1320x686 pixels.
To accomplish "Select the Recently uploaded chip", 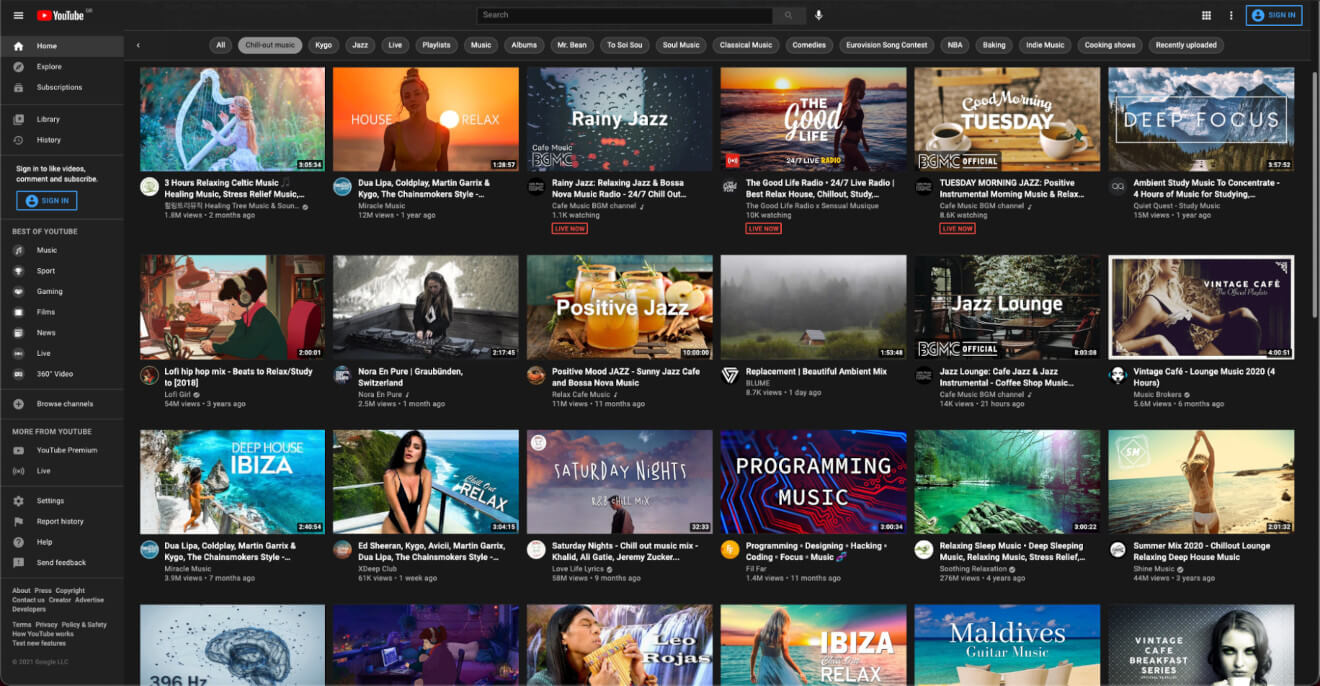I will [x=1186, y=45].
